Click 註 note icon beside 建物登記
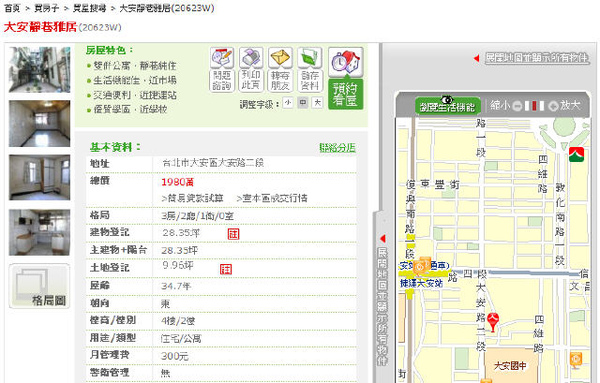The height and width of the screenshot is (383, 600). (x=233, y=234)
